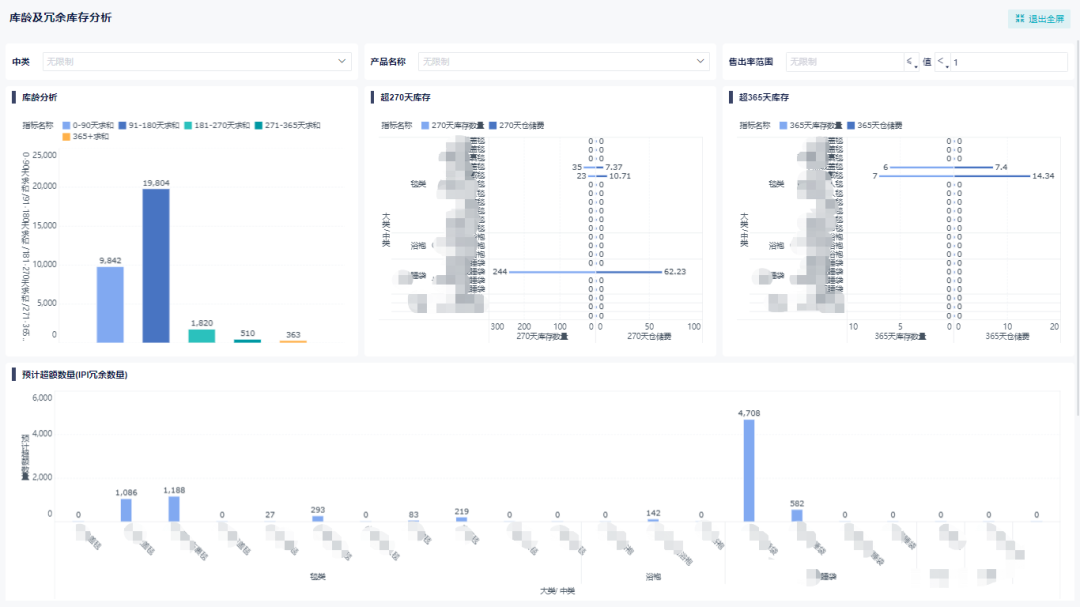Toggle the 91-180天求和 legend swatch
This screenshot has width=1080, height=607.
coord(122,125)
